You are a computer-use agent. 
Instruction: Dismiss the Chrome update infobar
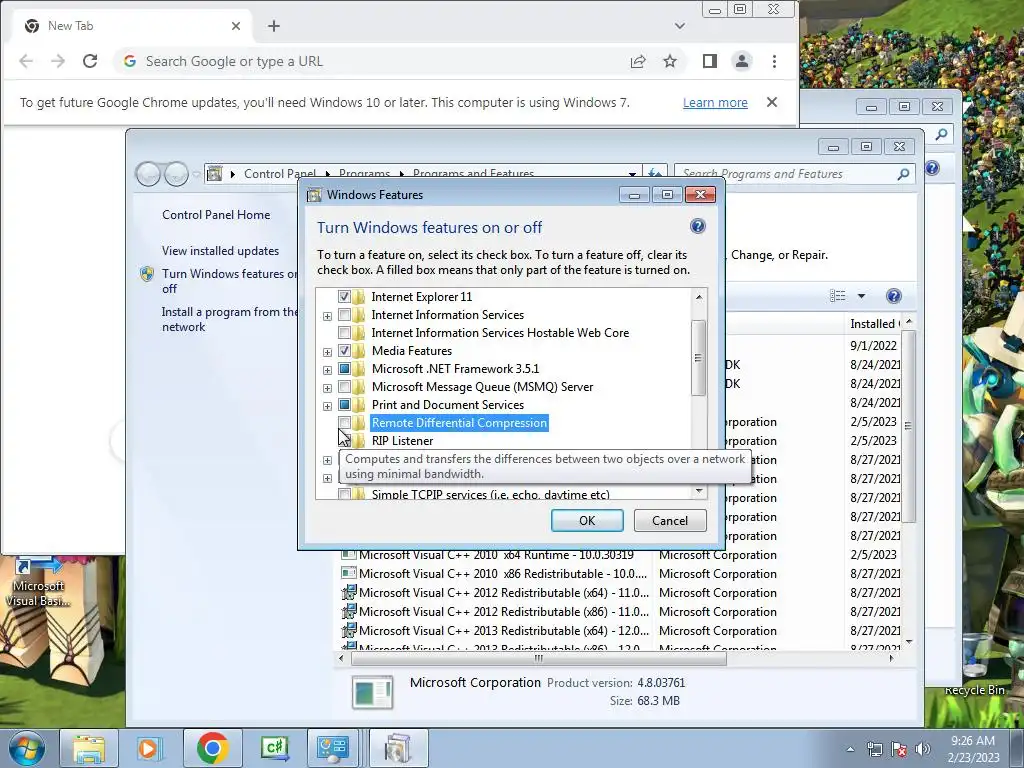(772, 102)
